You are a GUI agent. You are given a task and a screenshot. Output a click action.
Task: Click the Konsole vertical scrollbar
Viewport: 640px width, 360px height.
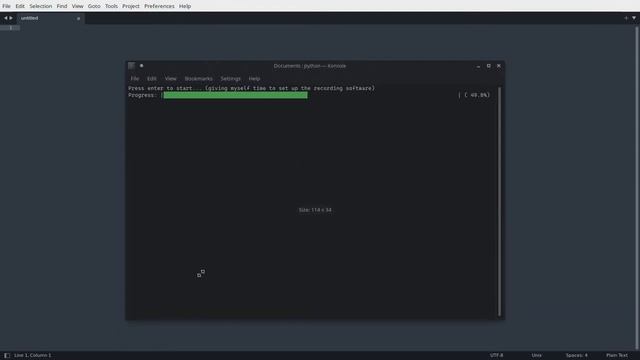point(499,202)
